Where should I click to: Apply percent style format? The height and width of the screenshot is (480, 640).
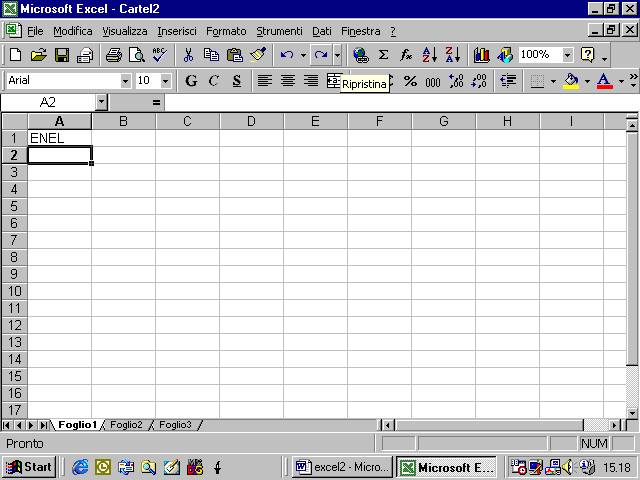pyautogui.click(x=410, y=81)
